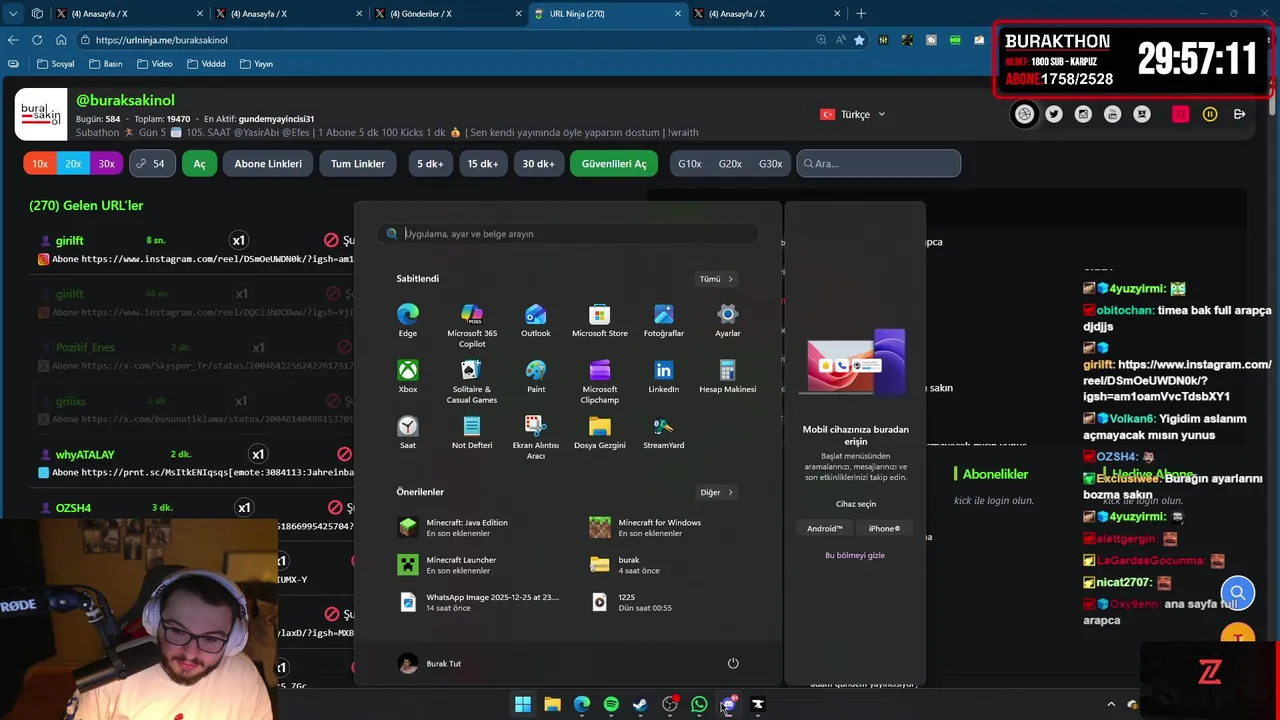Open Discord from the taskbar
This screenshot has height=720, width=1280.
pyautogui.click(x=728, y=704)
